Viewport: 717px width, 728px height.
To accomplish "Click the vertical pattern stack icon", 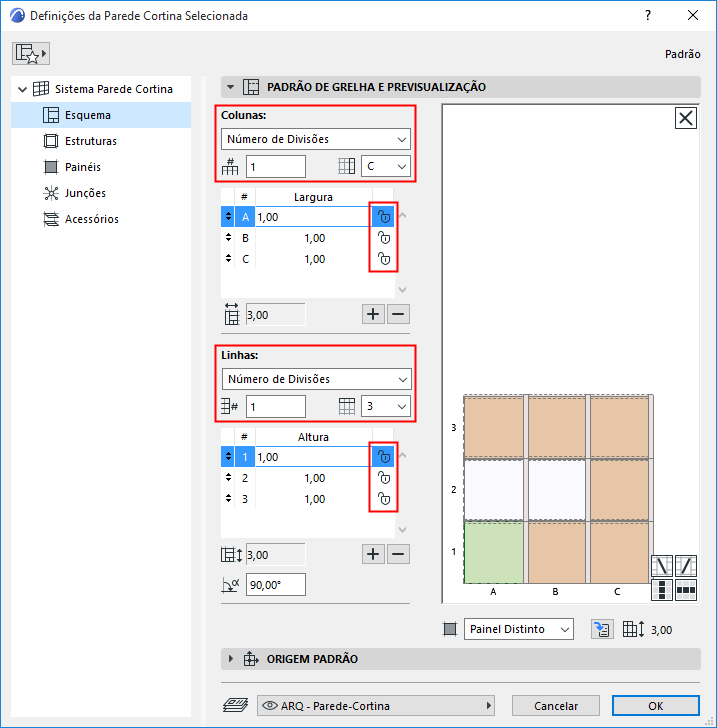I will (662, 590).
